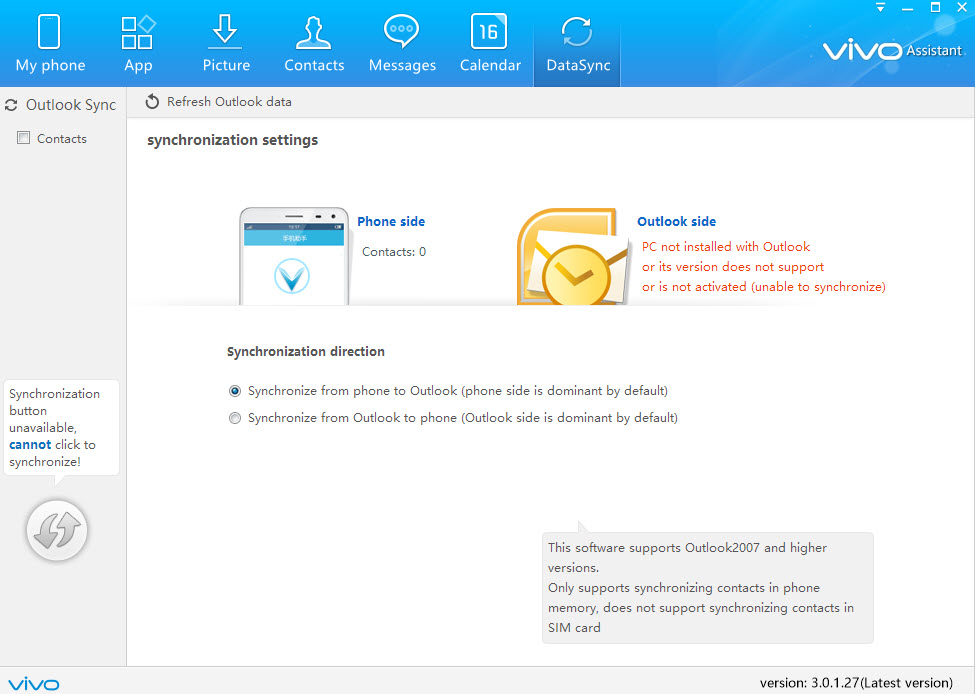Image resolution: width=975 pixels, height=694 pixels.
Task: Click the Outlook envelope logo image
Action: click(572, 260)
